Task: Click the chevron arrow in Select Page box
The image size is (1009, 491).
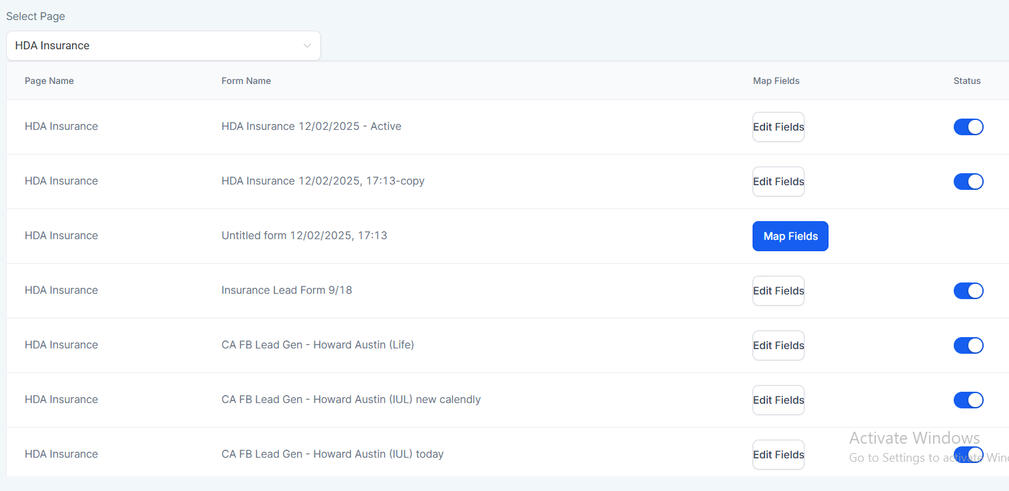Action: click(307, 46)
